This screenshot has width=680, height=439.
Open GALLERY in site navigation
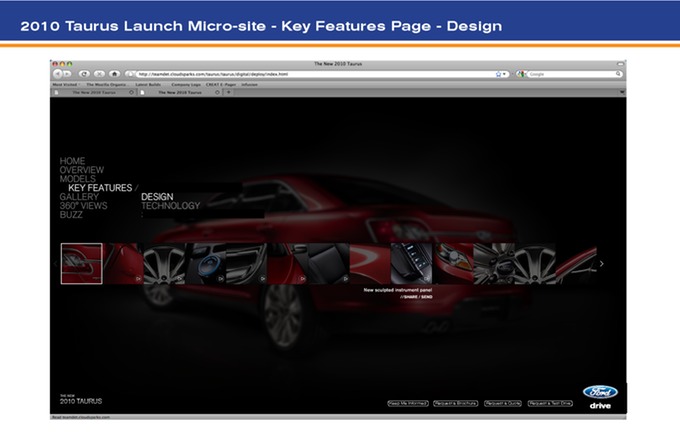79,197
